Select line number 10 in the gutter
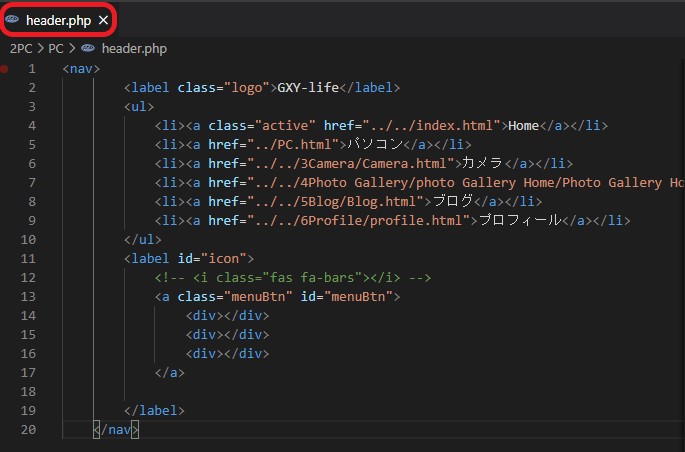Screen dimensions: 685x452 27,240
